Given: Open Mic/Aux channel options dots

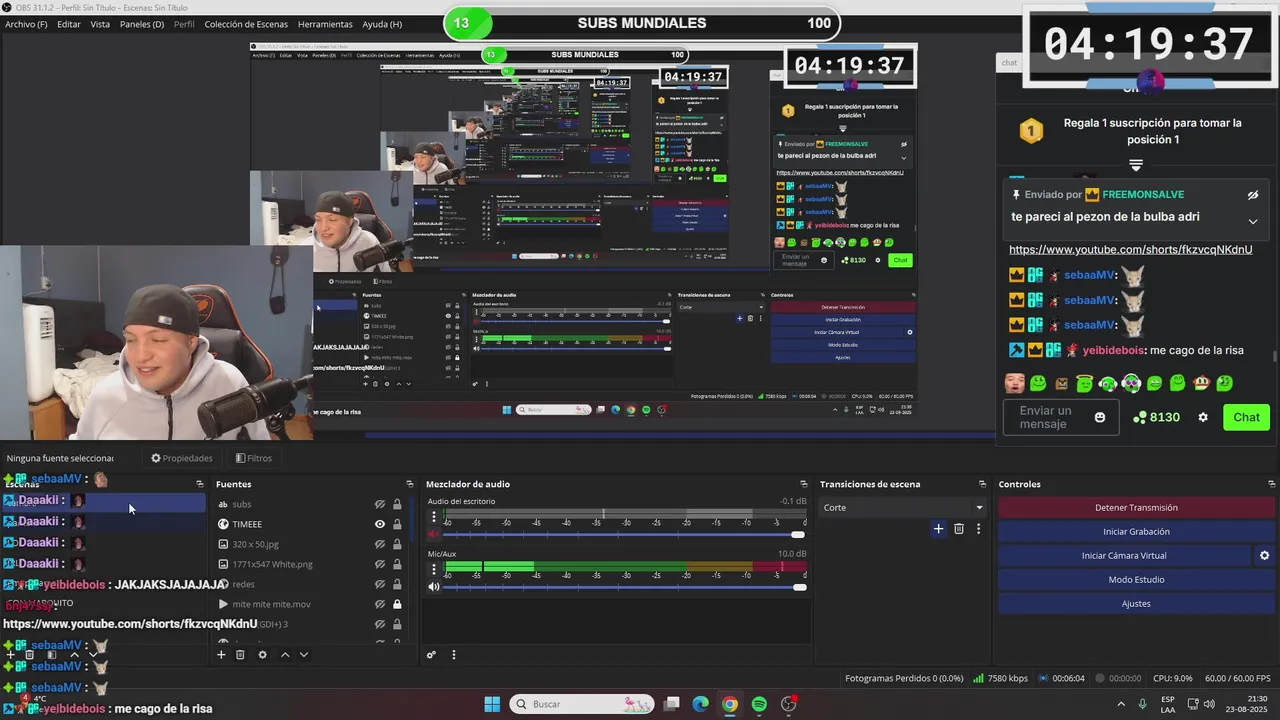Looking at the screenshot, I should pos(434,570).
